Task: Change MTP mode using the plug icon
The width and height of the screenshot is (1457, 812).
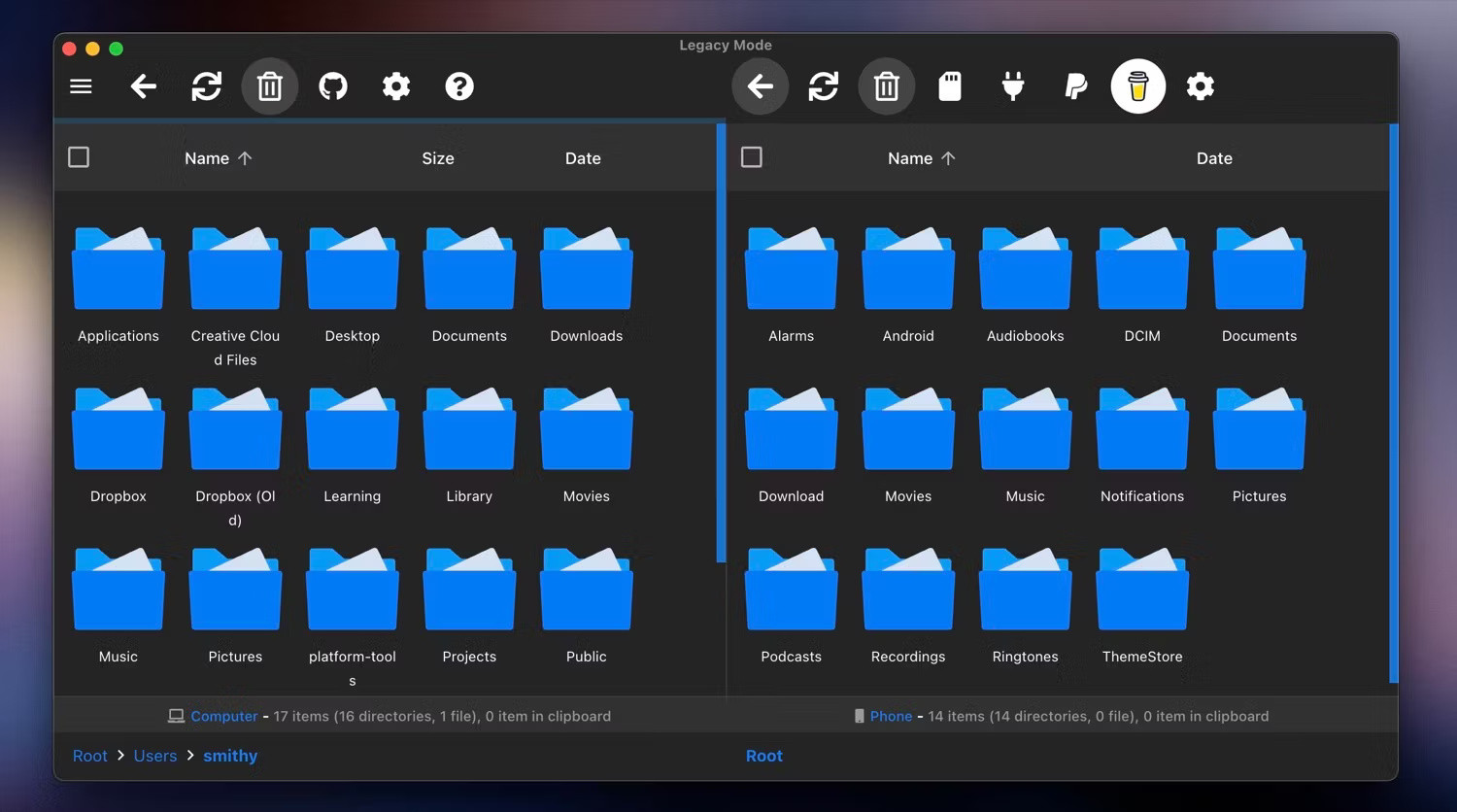Action: [x=1012, y=85]
